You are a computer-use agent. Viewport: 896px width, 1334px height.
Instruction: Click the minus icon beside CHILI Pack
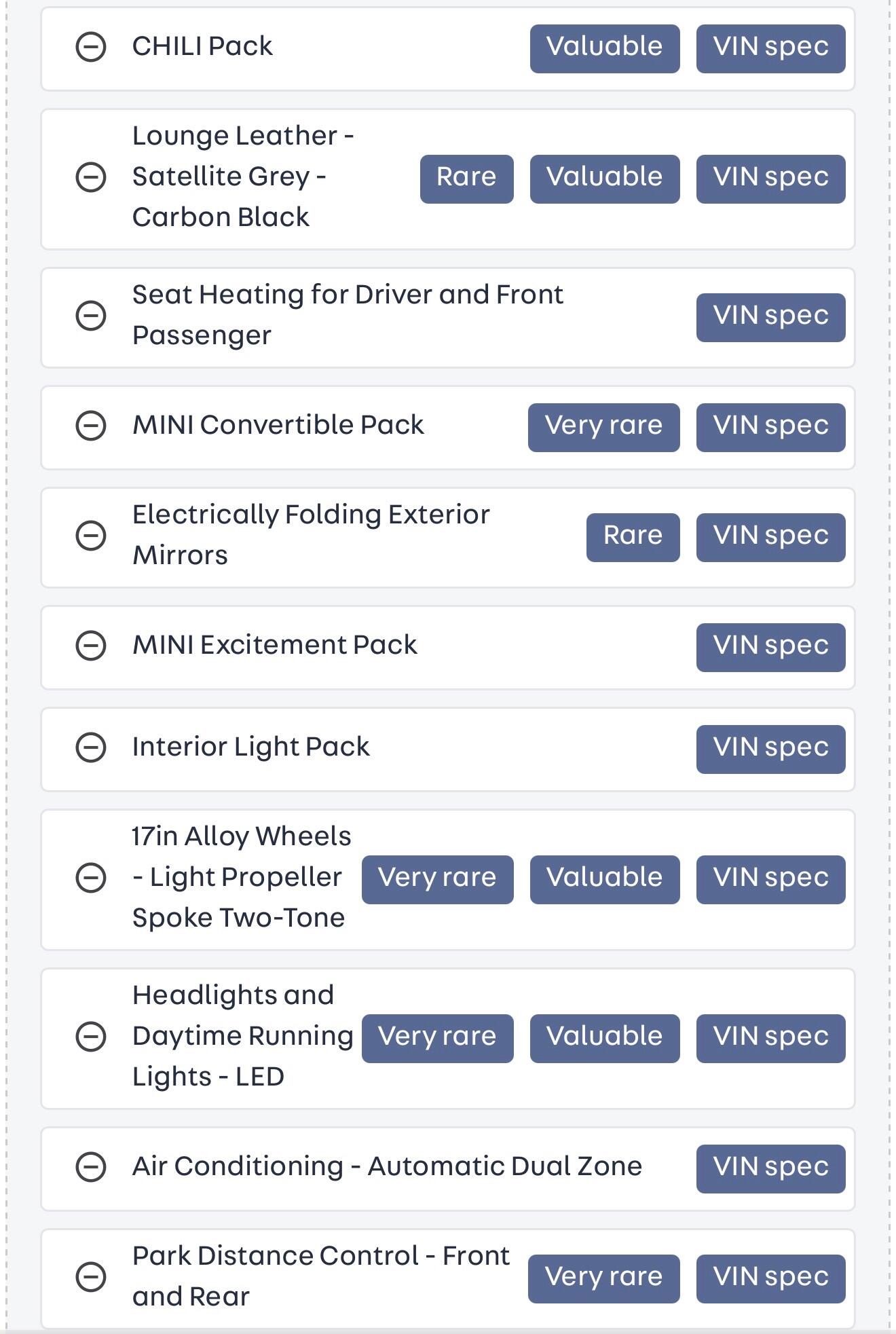coord(90,48)
